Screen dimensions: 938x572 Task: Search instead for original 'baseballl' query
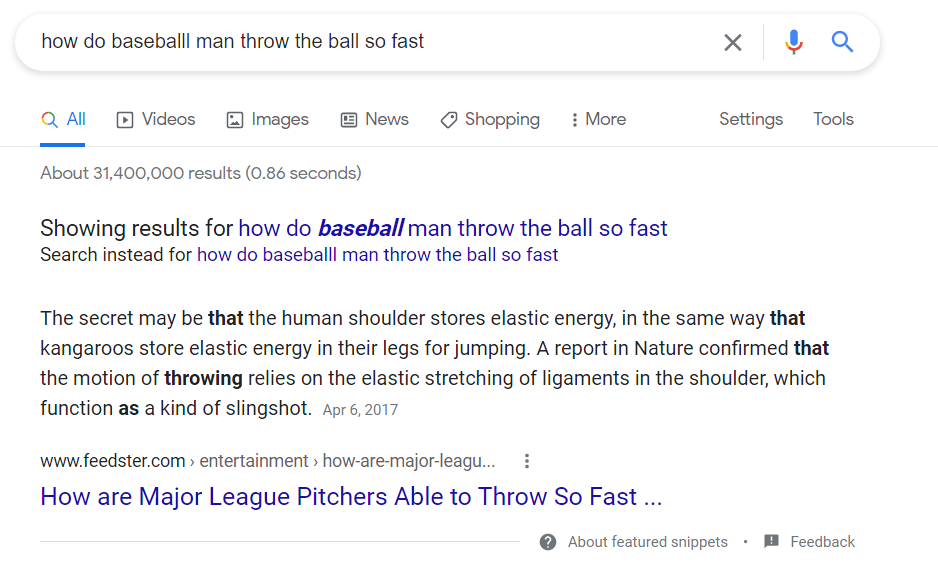(x=377, y=255)
